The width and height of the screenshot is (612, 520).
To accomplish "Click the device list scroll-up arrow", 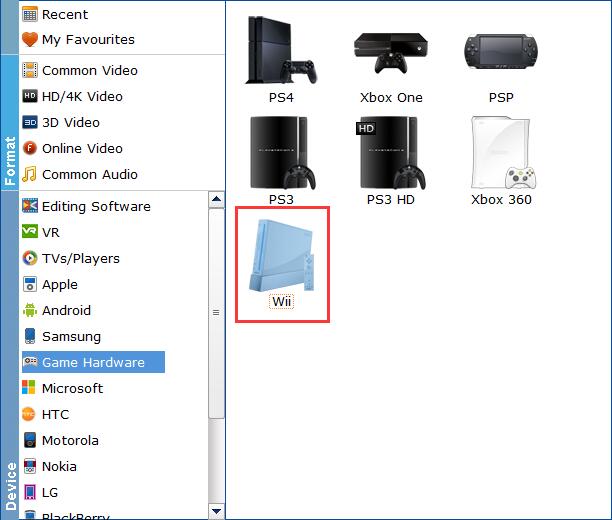I will 216,199.
